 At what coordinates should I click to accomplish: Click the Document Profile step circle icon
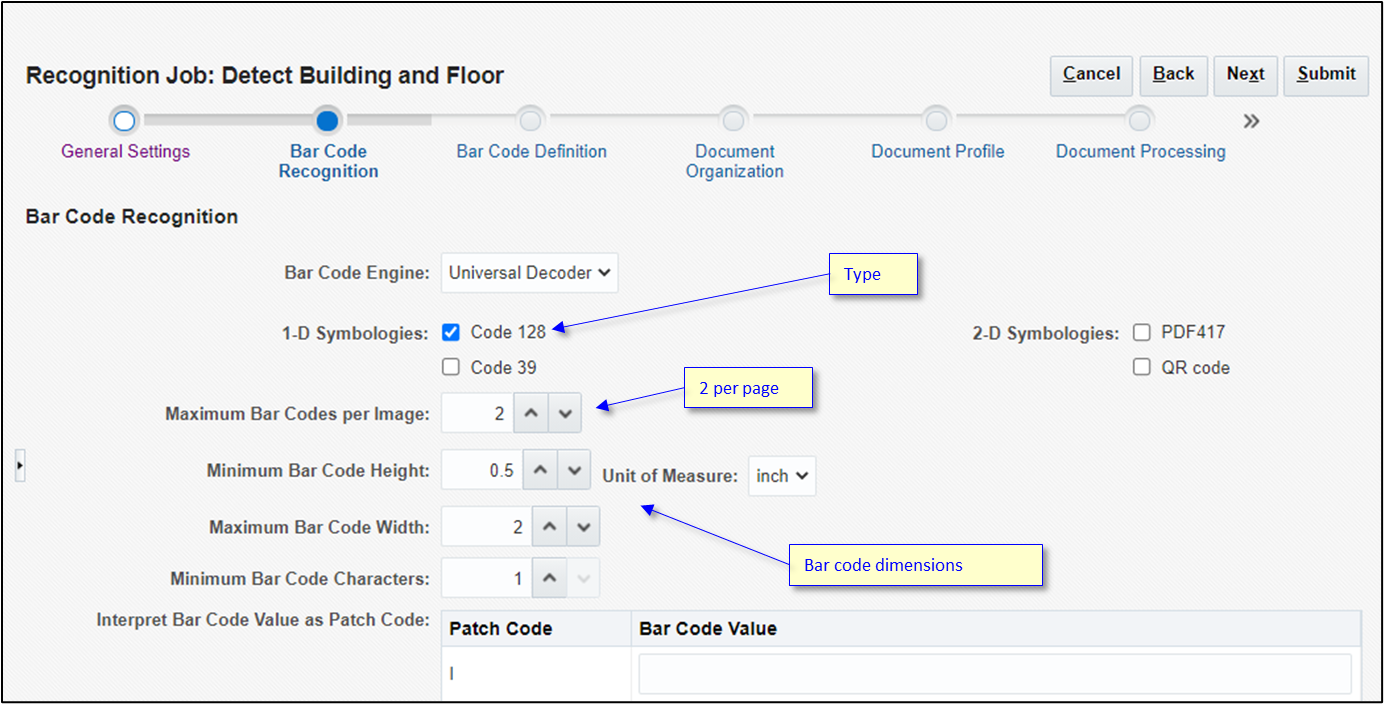[x=936, y=120]
